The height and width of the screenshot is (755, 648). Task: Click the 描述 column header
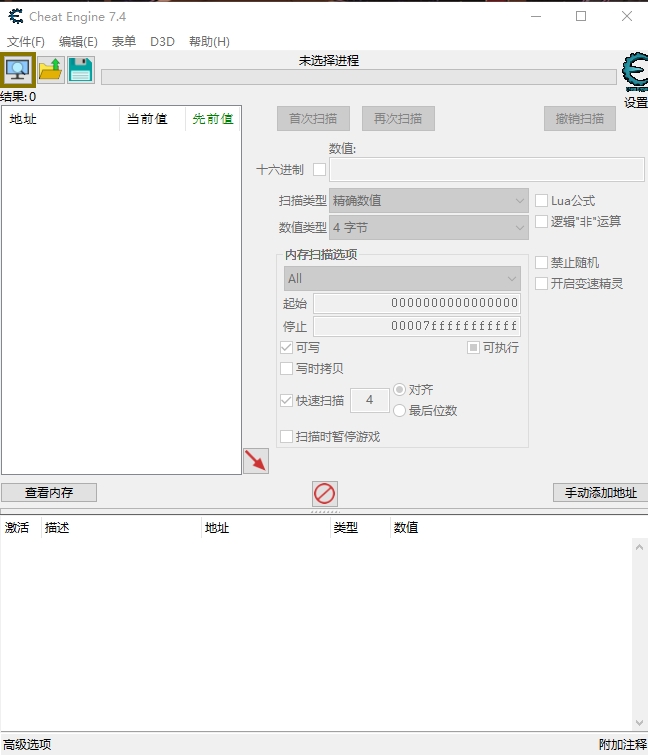(121, 528)
